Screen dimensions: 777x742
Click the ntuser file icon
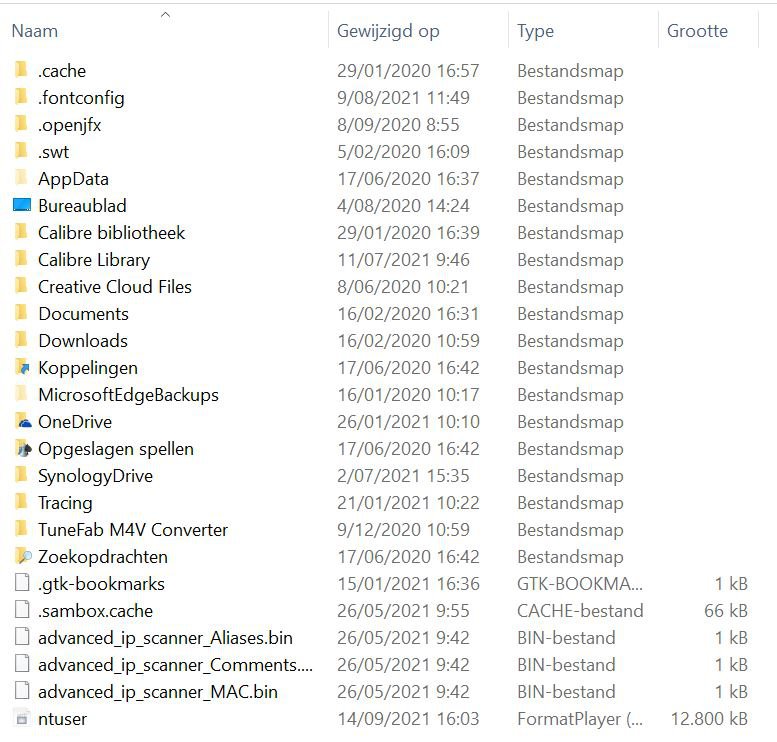click(22, 718)
